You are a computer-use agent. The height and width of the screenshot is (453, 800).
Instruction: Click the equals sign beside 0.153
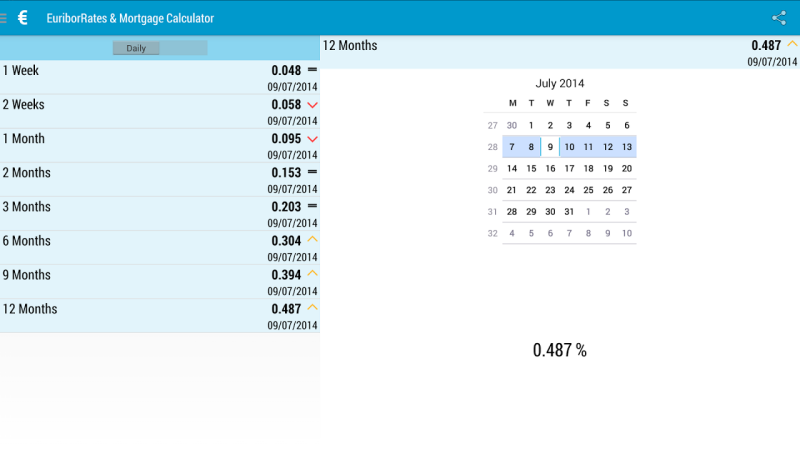click(312, 172)
